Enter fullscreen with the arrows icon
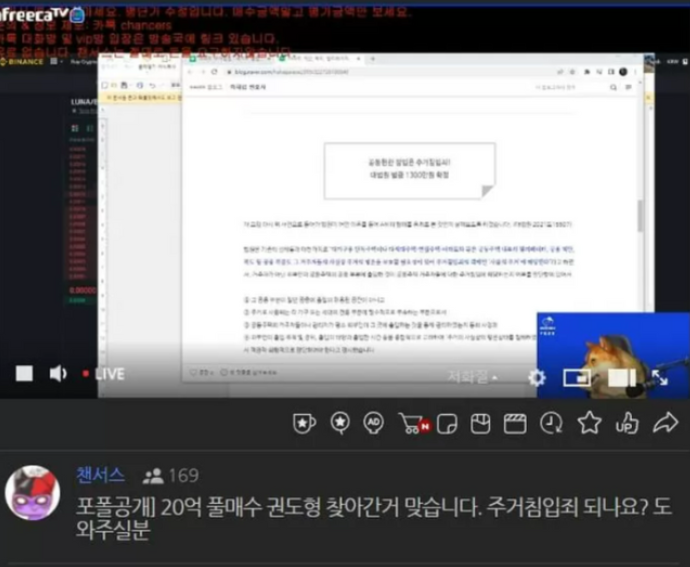 click(660, 378)
